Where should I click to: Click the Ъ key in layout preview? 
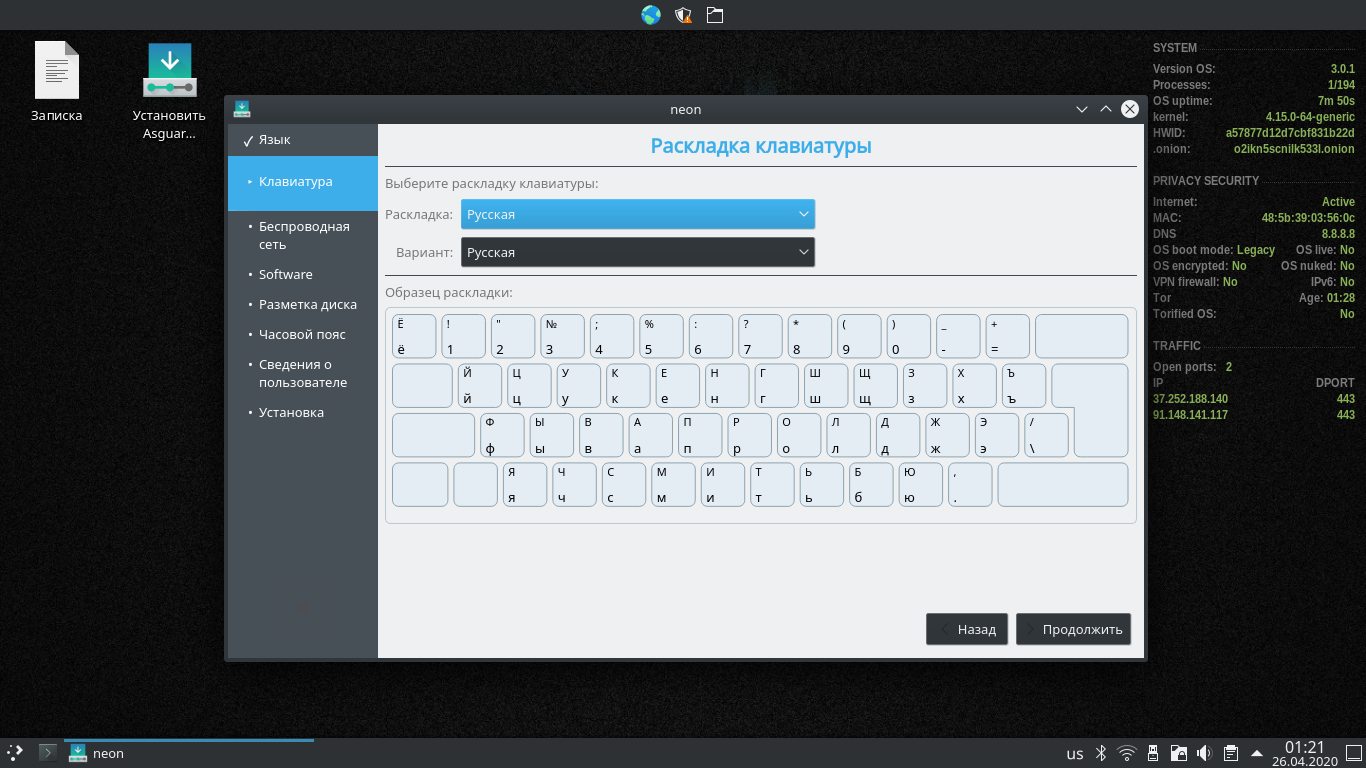1023,385
